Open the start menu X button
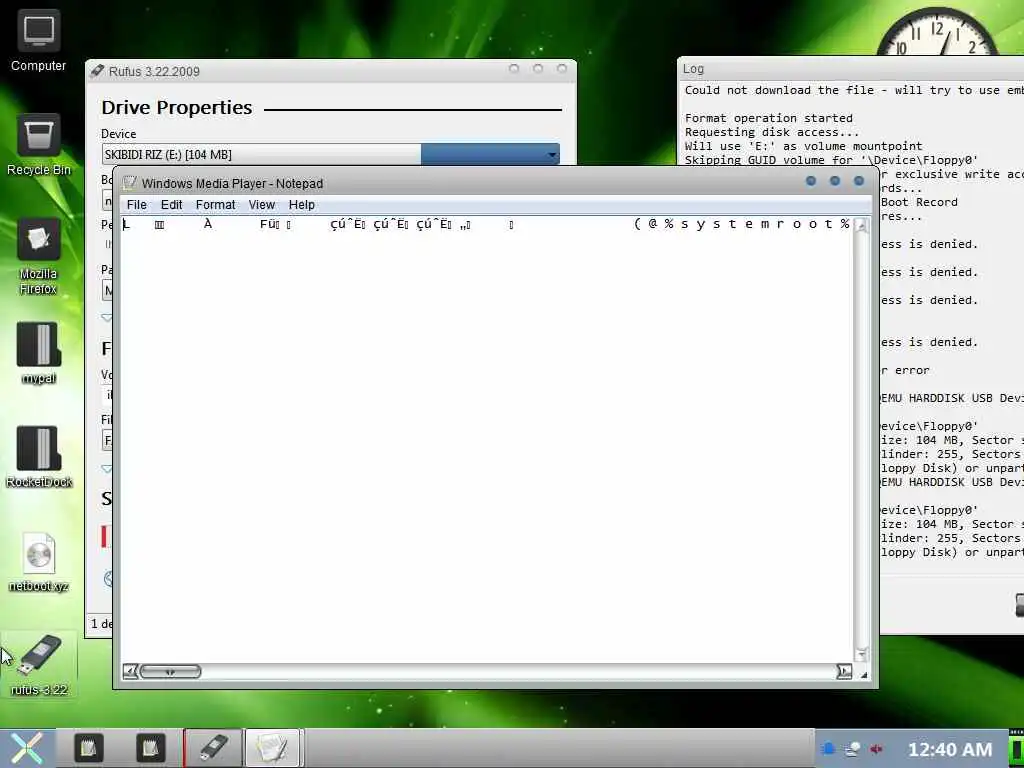The width and height of the screenshot is (1024, 768). [27, 748]
